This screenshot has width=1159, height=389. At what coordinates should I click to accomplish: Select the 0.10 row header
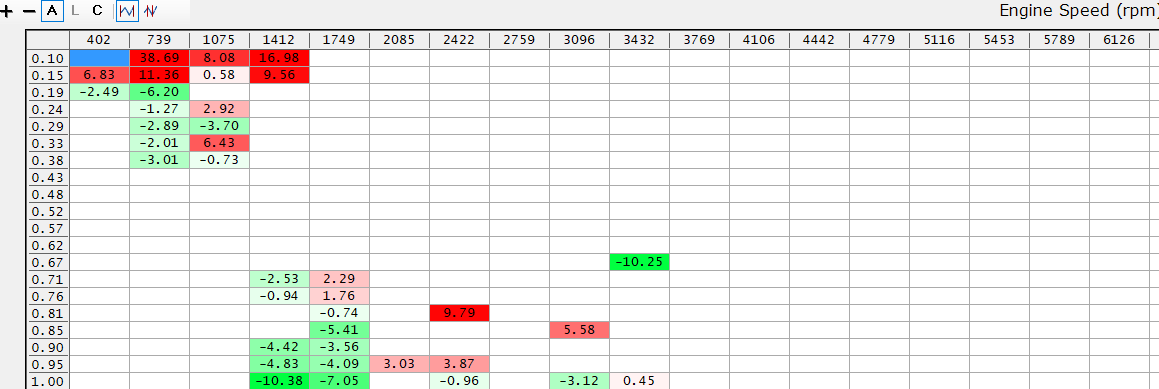click(x=48, y=58)
